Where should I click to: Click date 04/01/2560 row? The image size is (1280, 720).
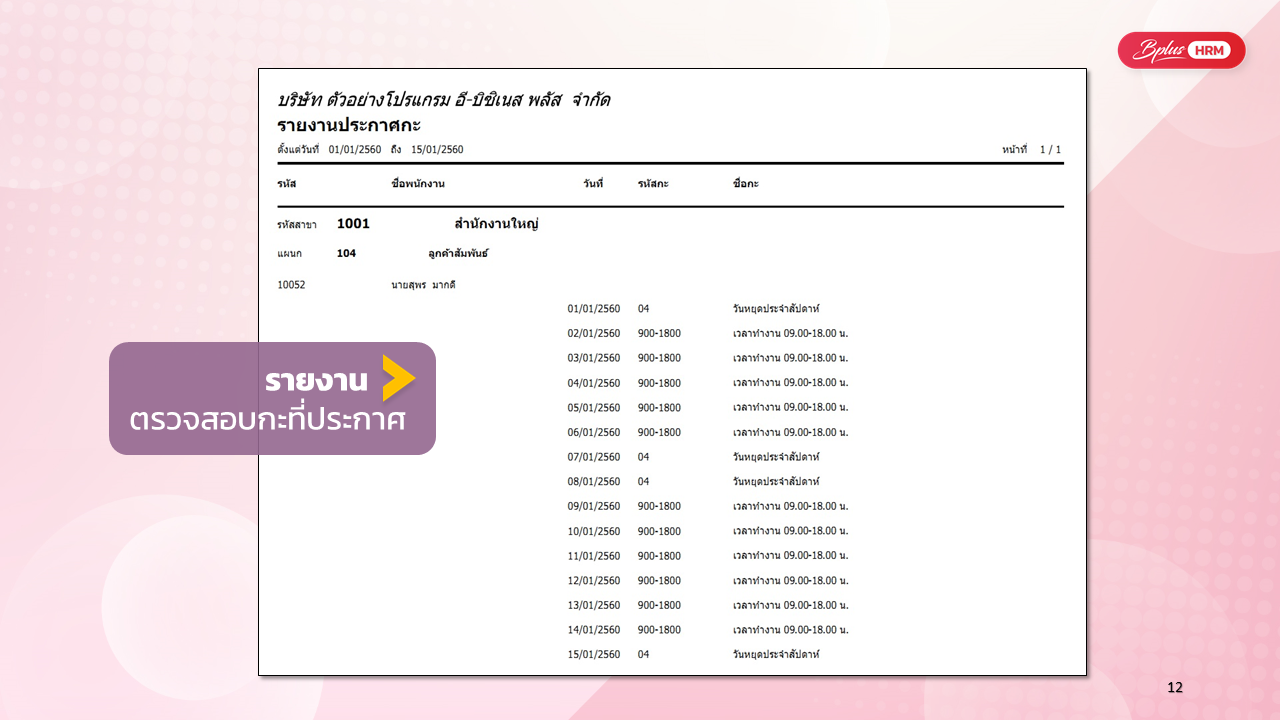tap(594, 383)
